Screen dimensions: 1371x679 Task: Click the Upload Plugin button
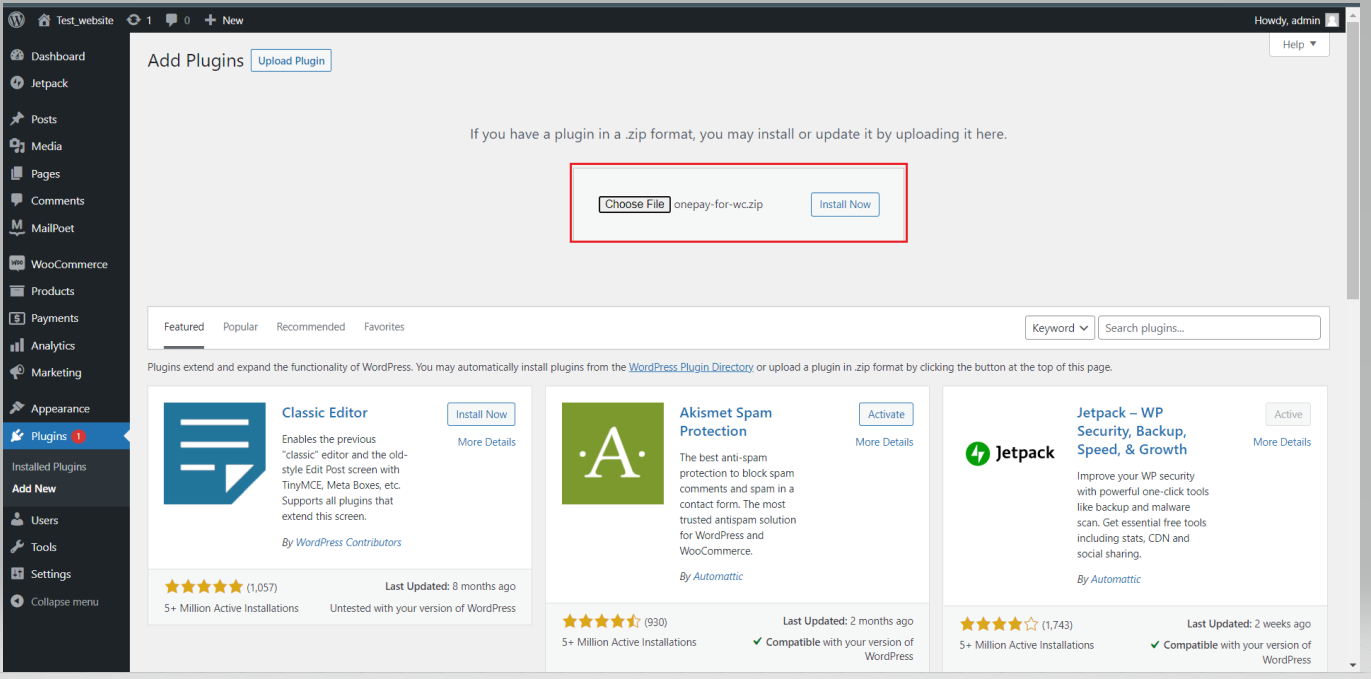291,61
